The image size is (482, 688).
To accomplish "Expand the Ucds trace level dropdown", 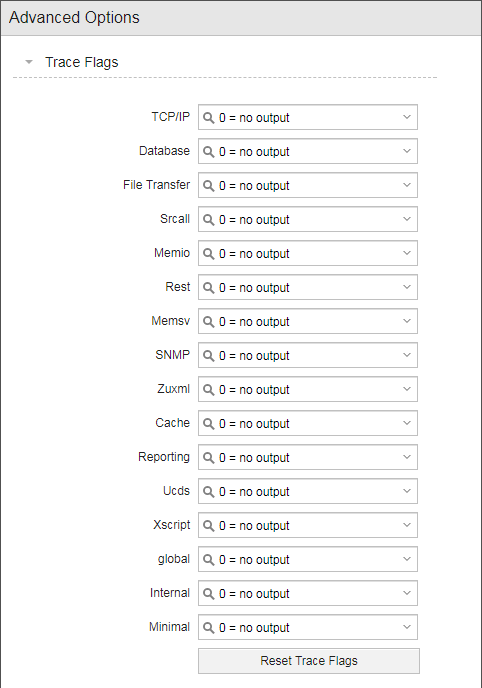I will 407,491.
